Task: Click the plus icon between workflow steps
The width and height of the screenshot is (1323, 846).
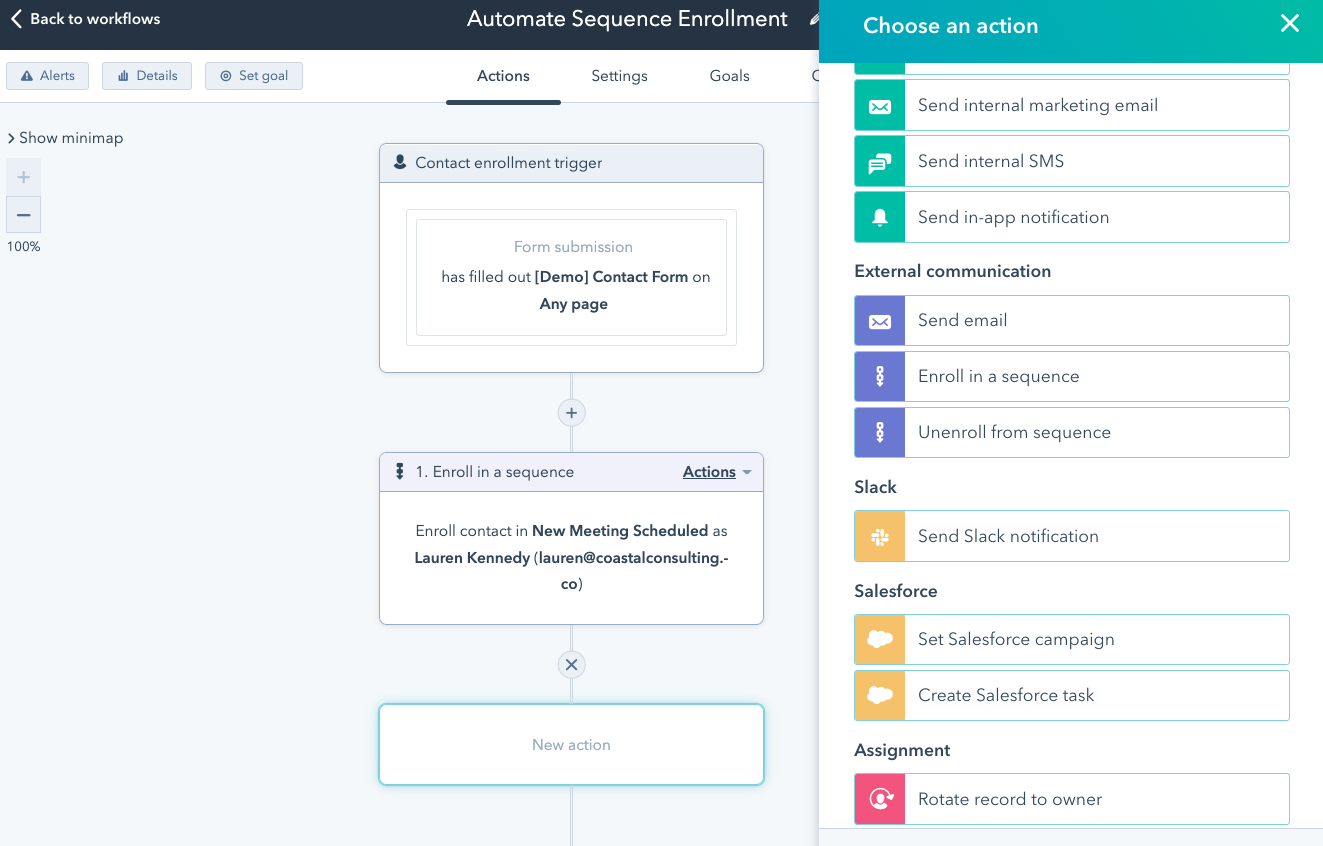Action: pos(571,413)
